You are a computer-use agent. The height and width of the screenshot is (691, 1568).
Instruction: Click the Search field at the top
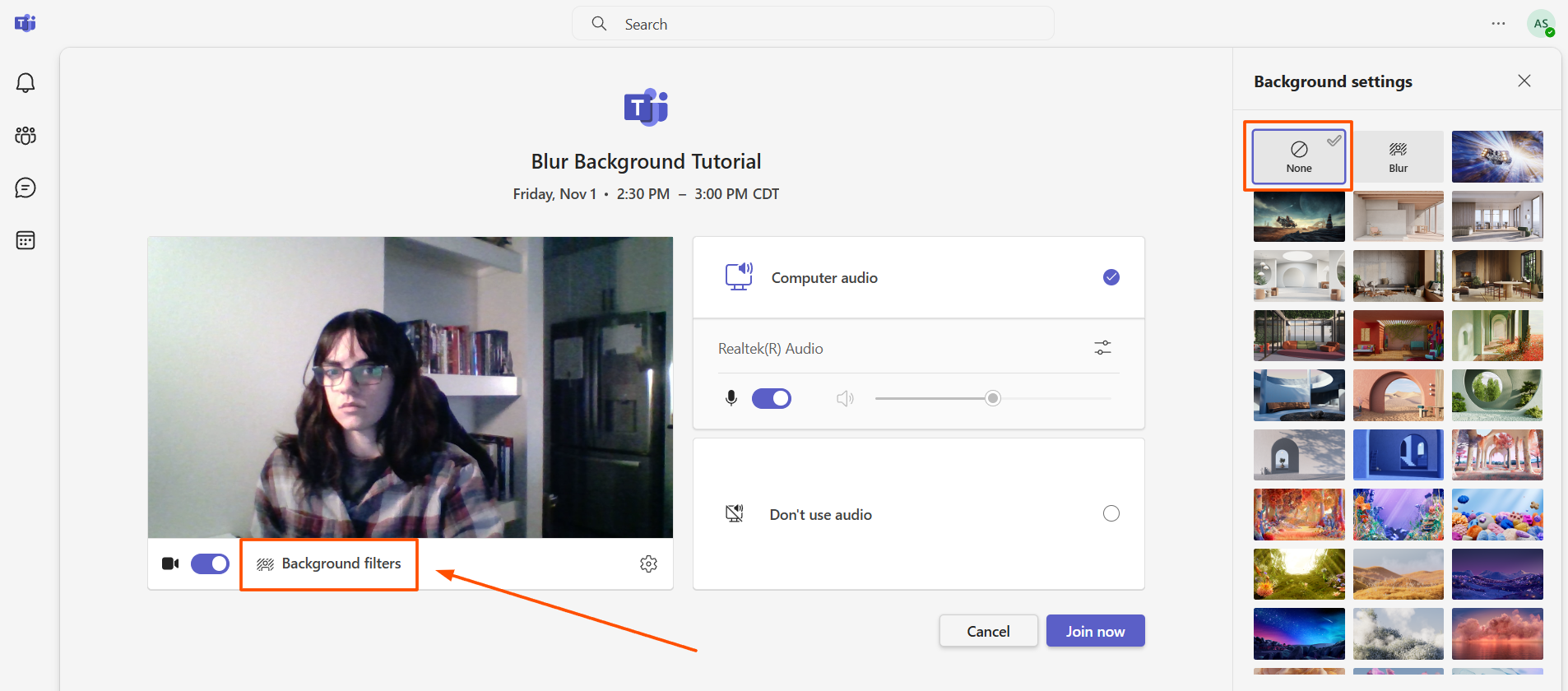tap(813, 24)
